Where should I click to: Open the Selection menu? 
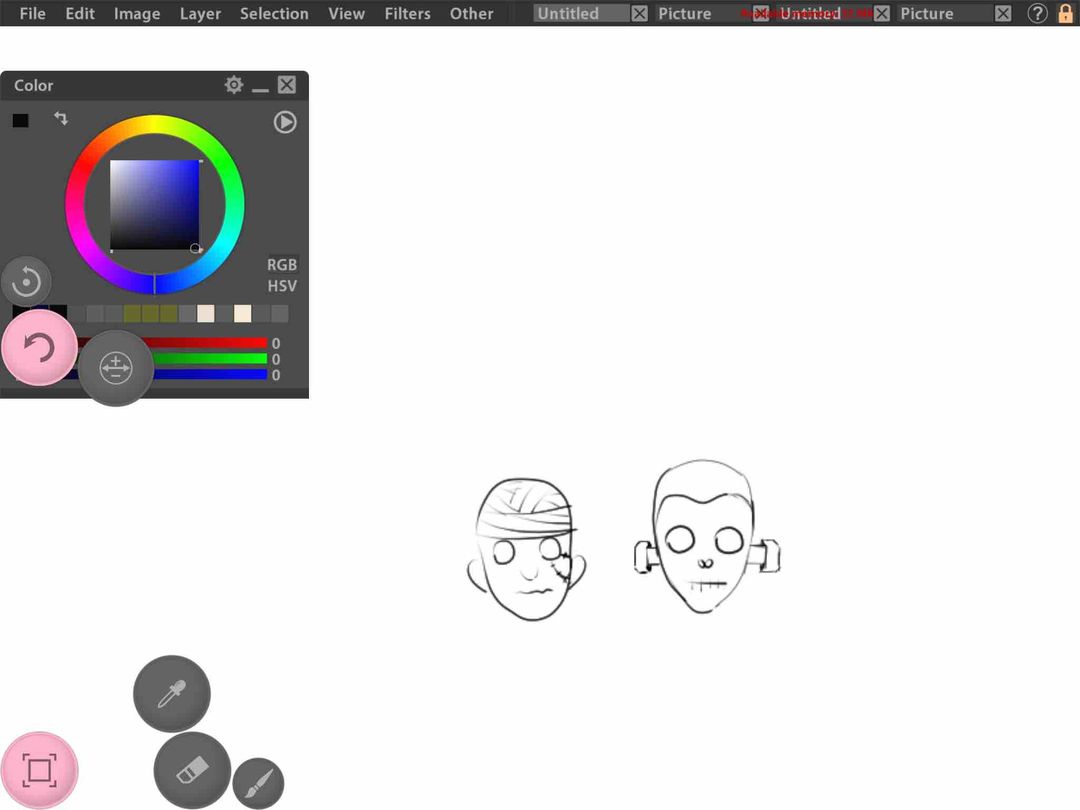[274, 13]
